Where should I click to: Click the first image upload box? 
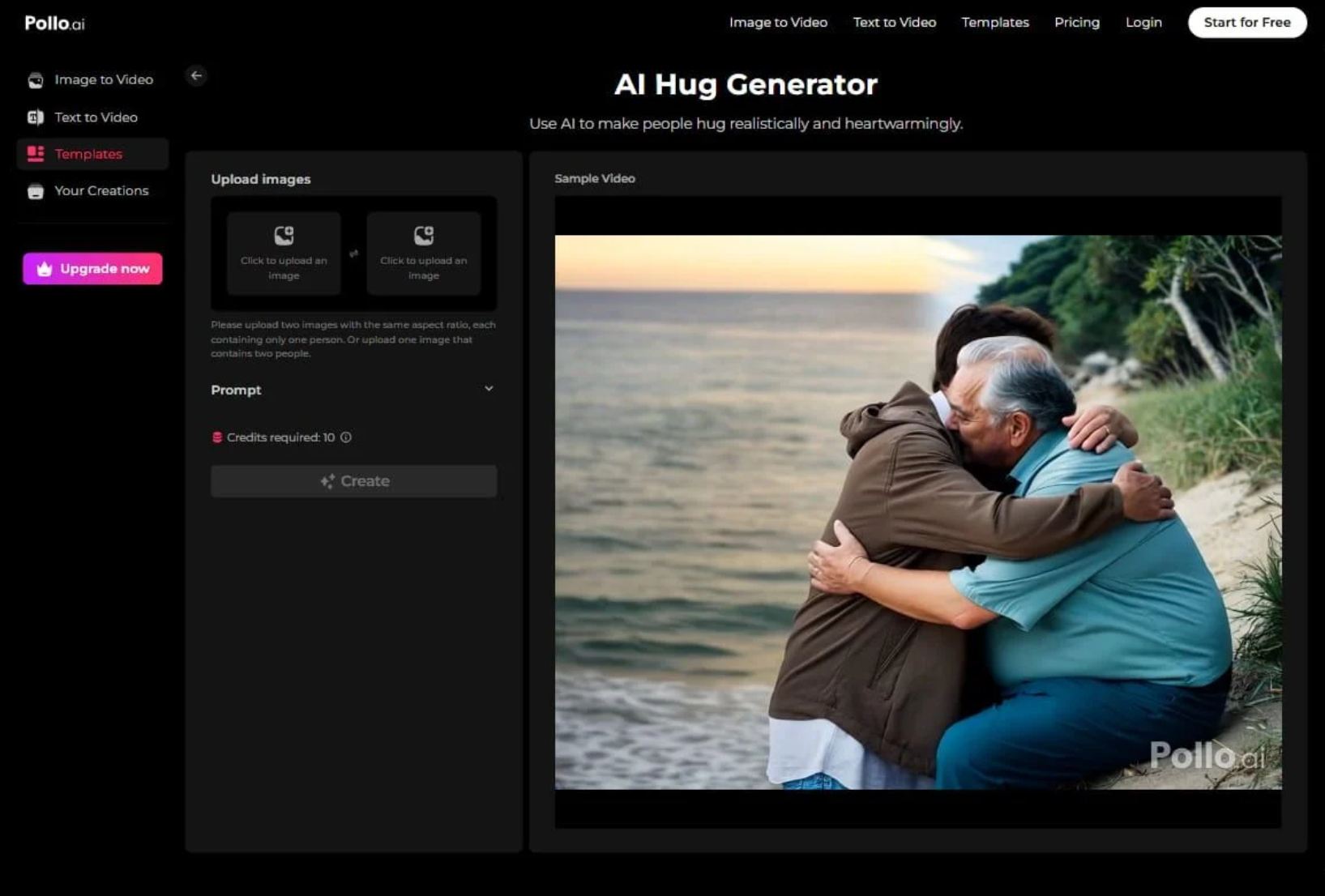[x=284, y=254]
